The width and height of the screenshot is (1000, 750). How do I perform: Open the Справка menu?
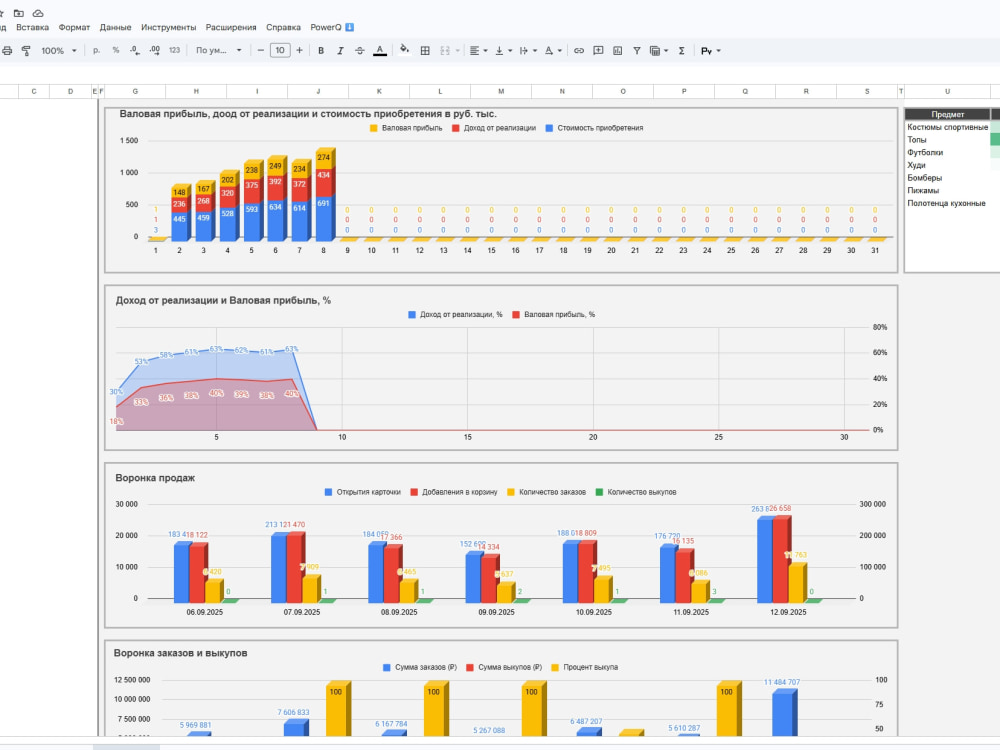[283, 27]
